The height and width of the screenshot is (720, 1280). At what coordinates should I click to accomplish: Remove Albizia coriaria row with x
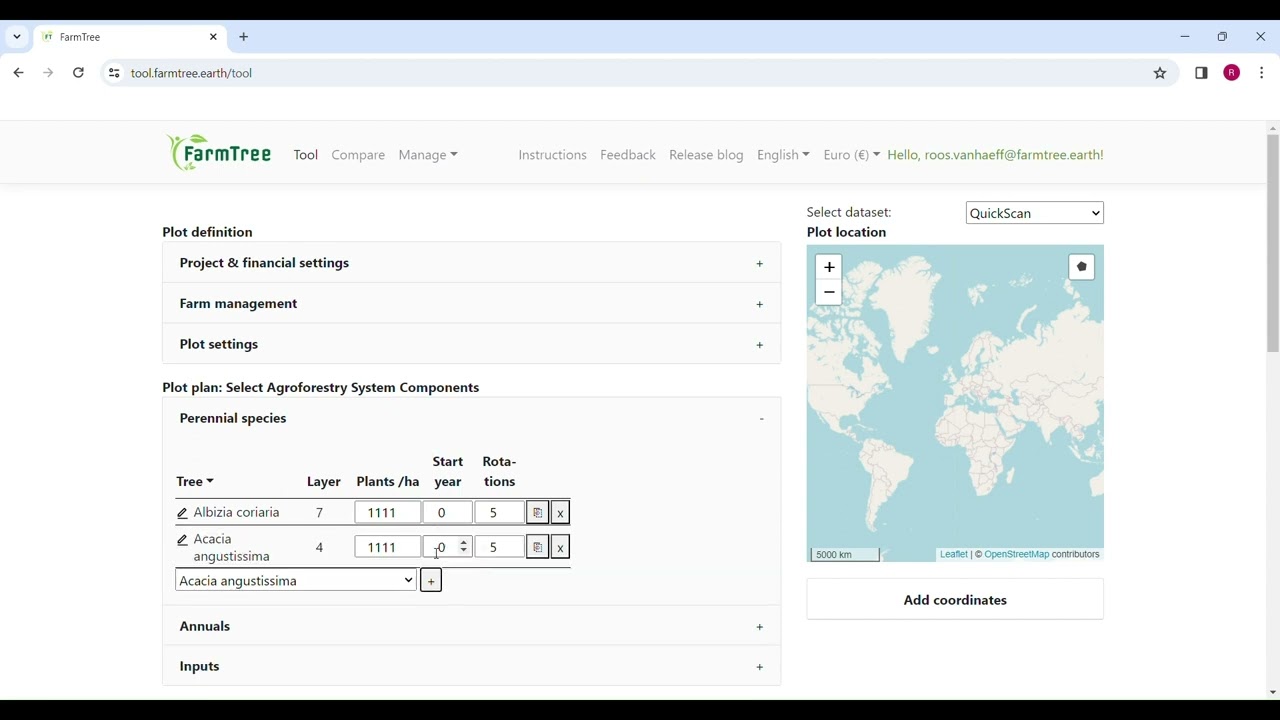(560, 513)
